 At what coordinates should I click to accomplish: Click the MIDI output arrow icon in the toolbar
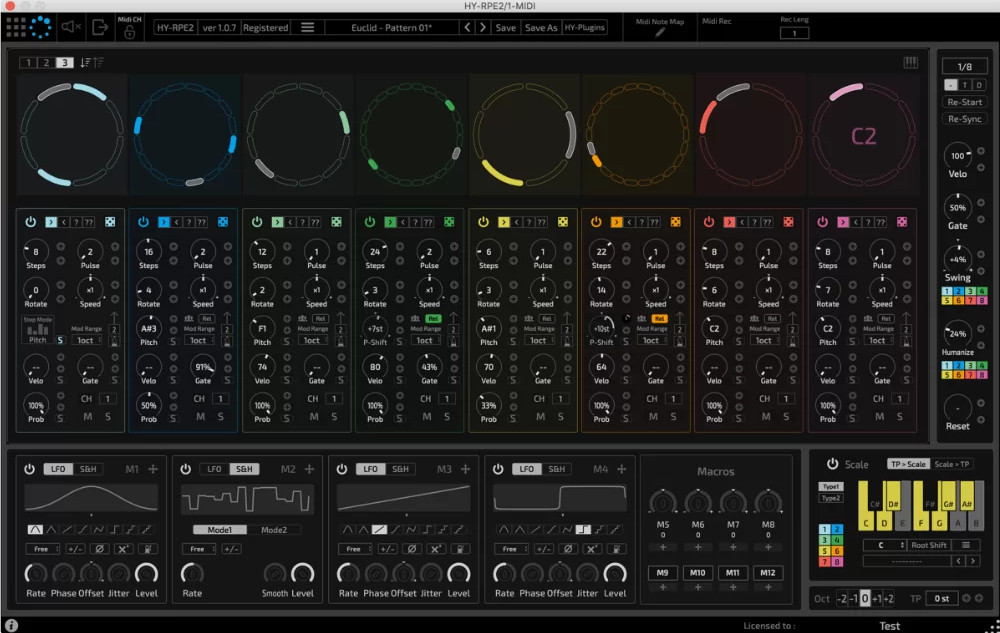(x=100, y=27)
